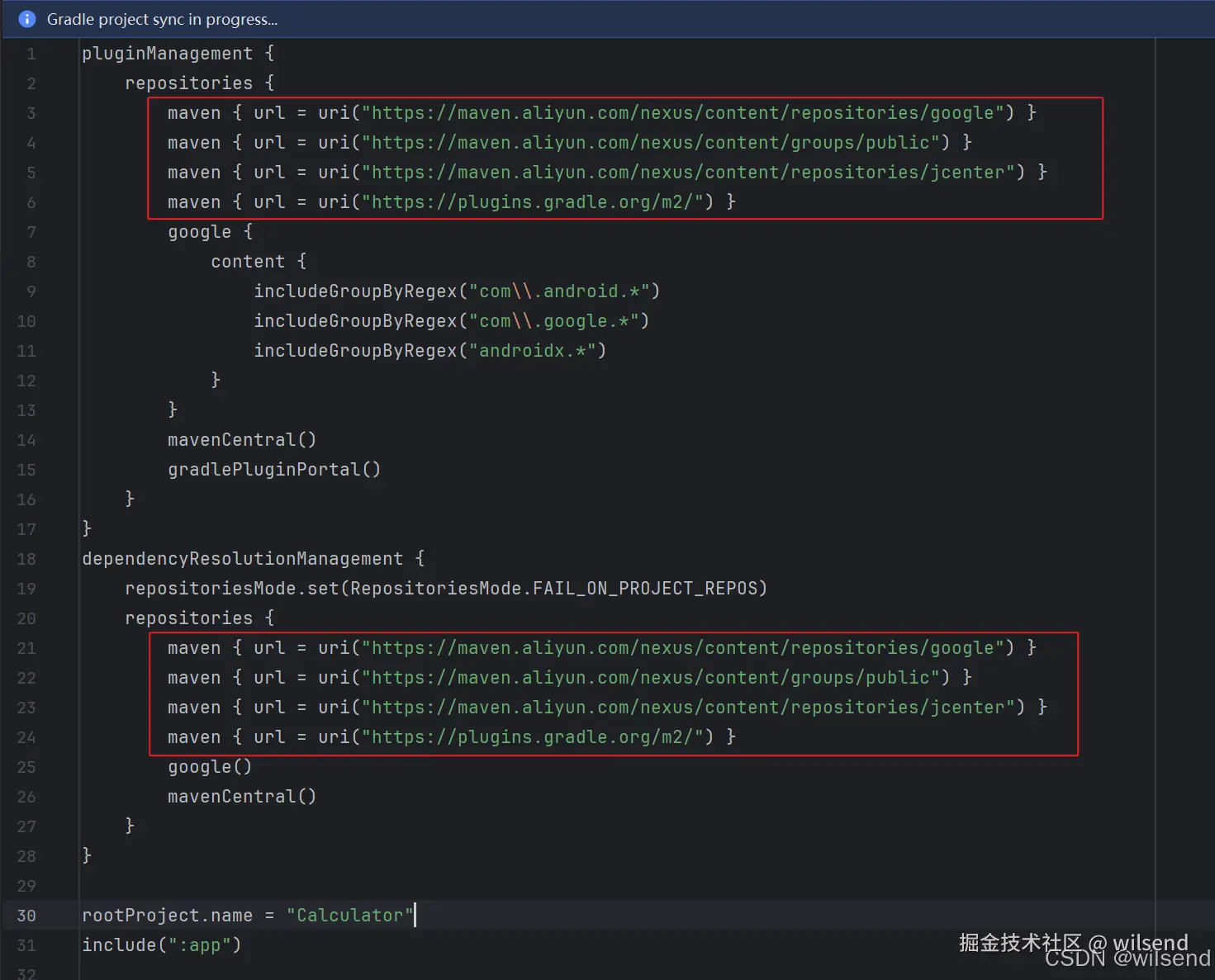1215x980 pixels.
Task: Click line number 7 in the gutter
Action: (x=31, y=232)
